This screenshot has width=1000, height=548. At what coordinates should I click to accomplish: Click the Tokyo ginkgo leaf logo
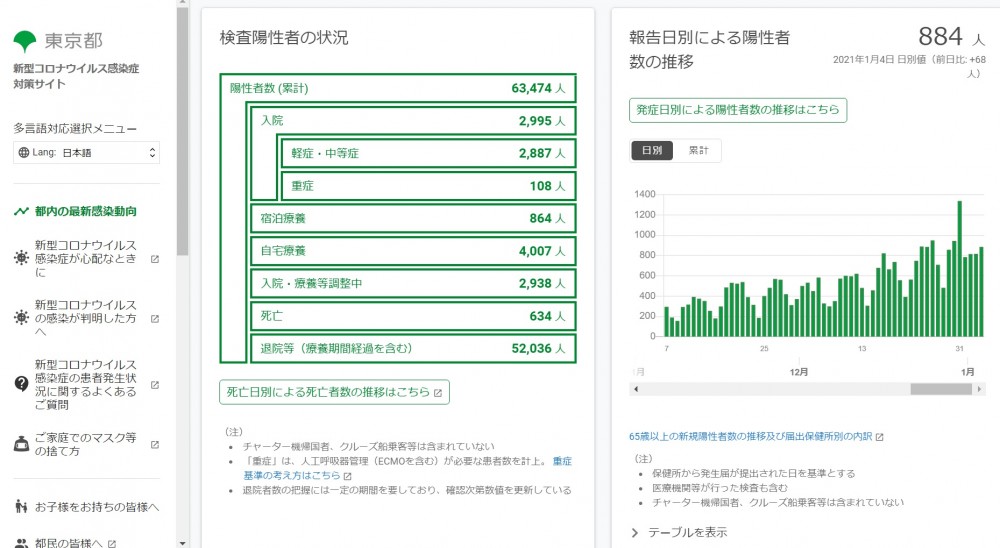tap(25, 41)
